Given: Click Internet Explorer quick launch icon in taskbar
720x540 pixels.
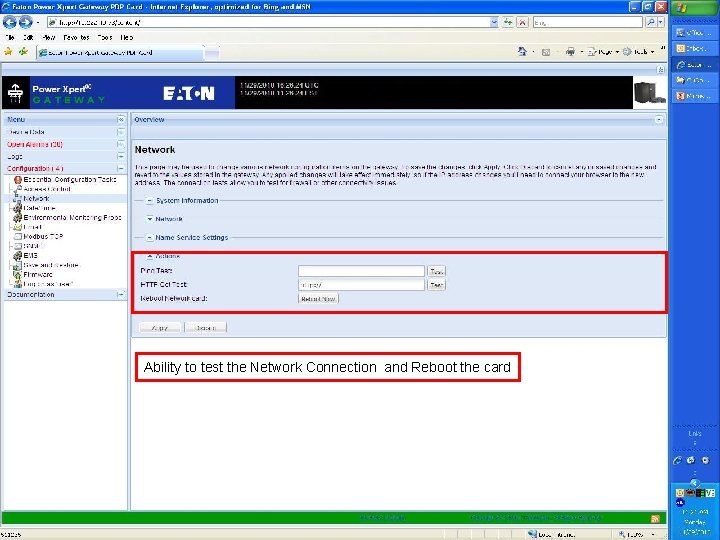Looking at the screenshot, I should [677, 461].
